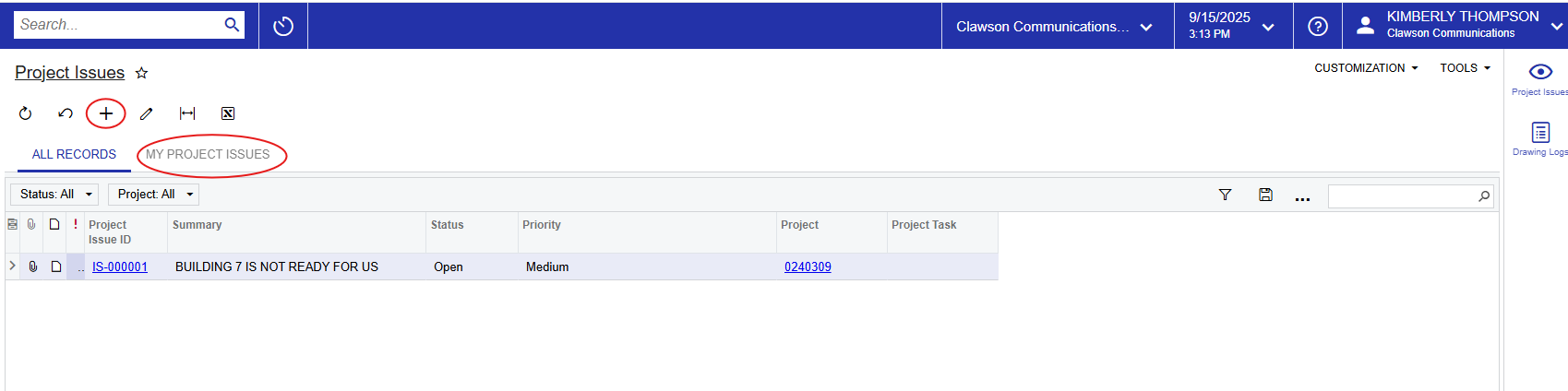Image resolution: width=1568 pixels, height=391 pixels.
Task: Export the grid to Excel
Action: click(x=228, y=113)
